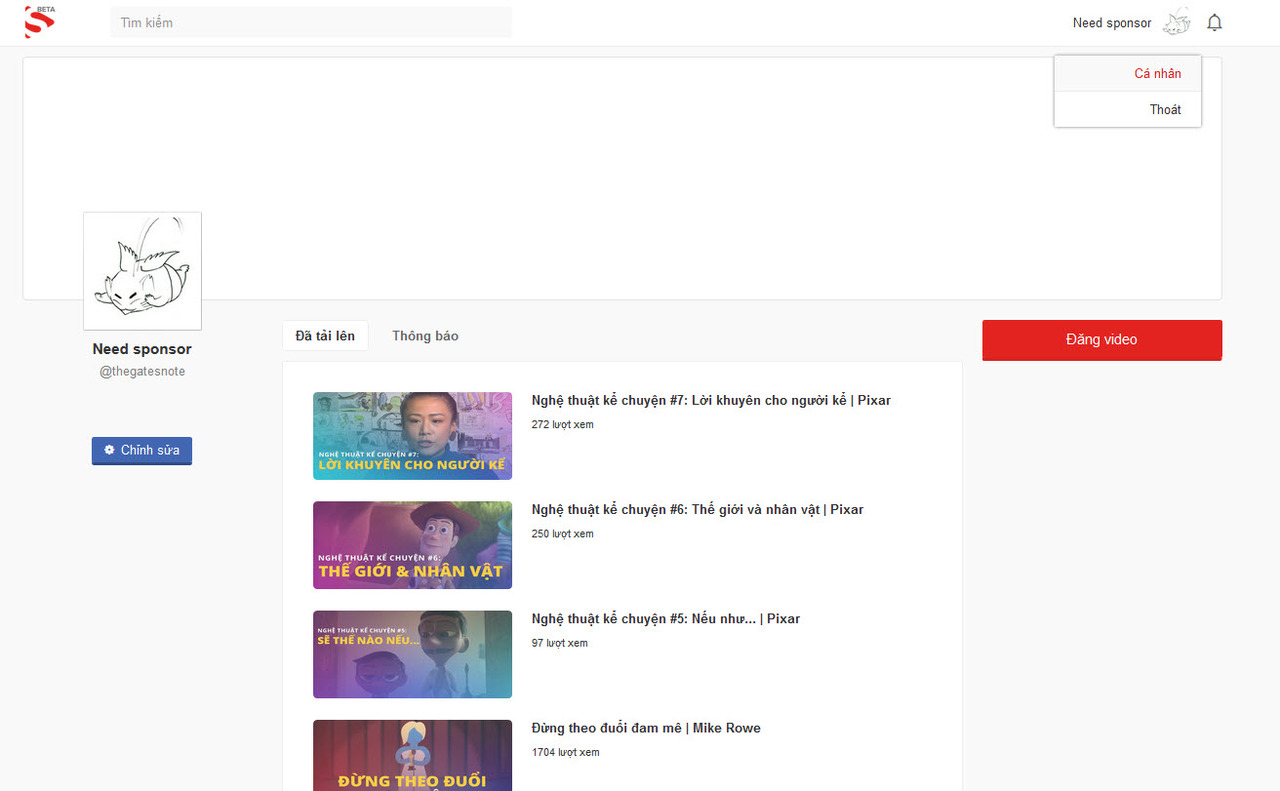Click the Need sponsor name under avatar
The width and height of the screenshot is (1280, 791).
pyautogui.click(x=142, y=349)
